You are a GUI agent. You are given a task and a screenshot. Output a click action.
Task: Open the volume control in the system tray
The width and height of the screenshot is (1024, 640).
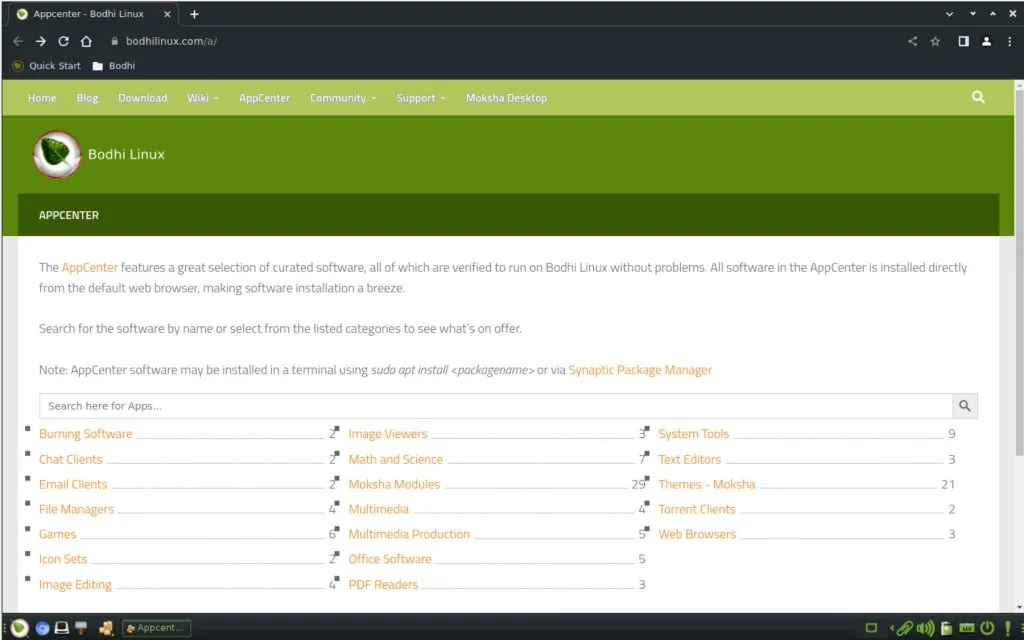coord(925,628)
